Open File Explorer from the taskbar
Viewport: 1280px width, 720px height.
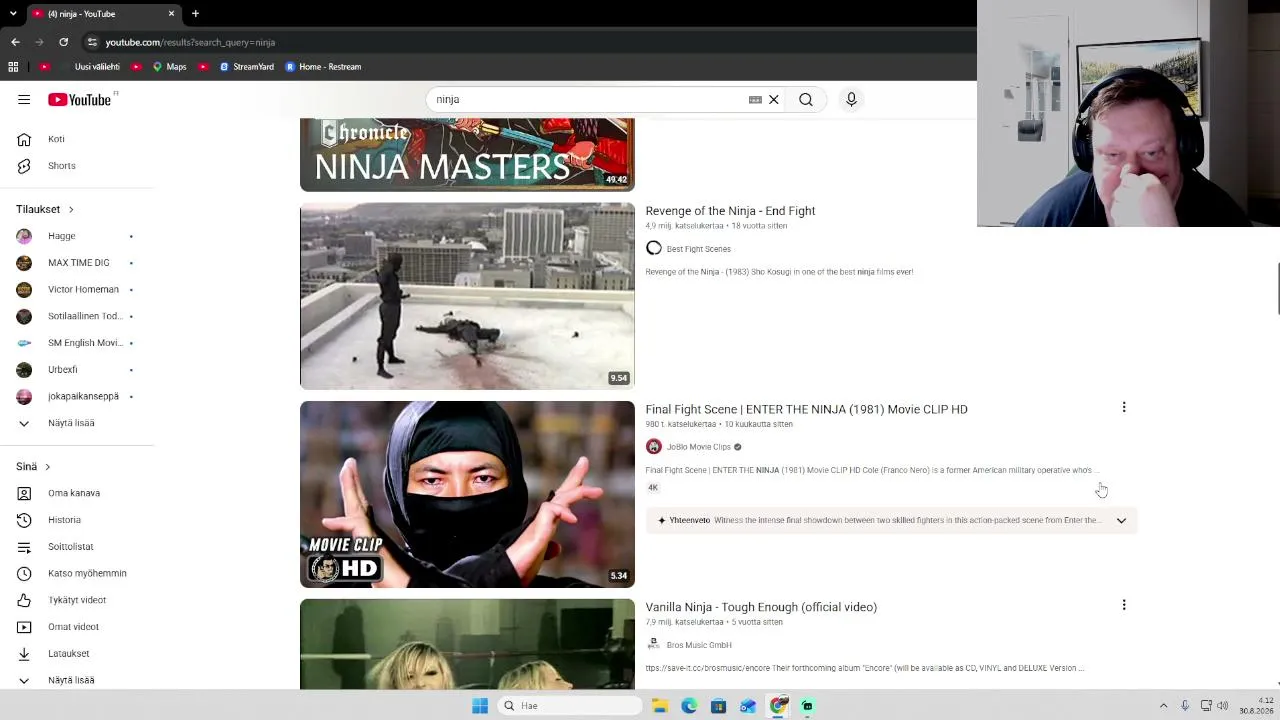[x=660, y=706]
